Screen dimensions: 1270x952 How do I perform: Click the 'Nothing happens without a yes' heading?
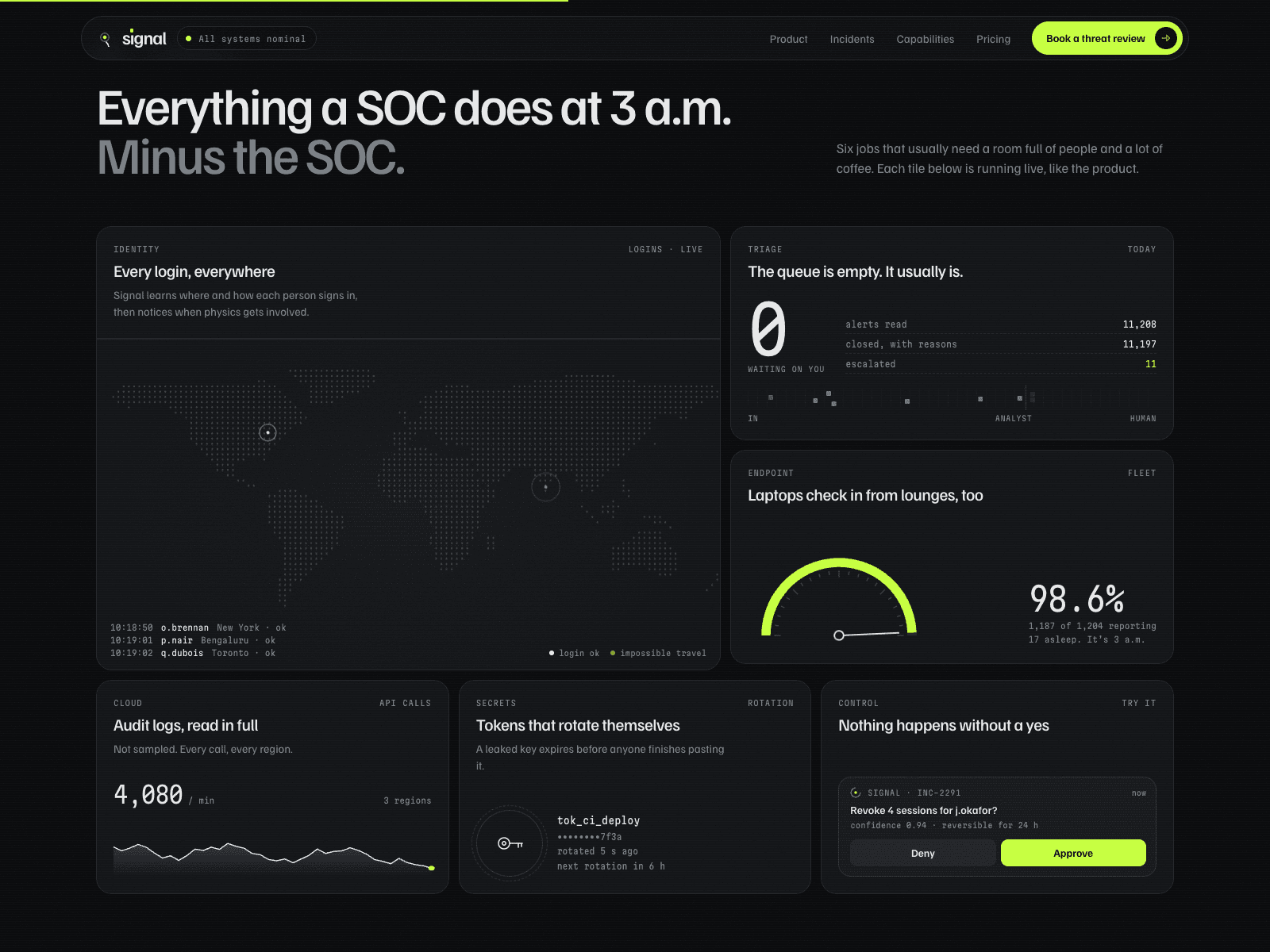944,725
